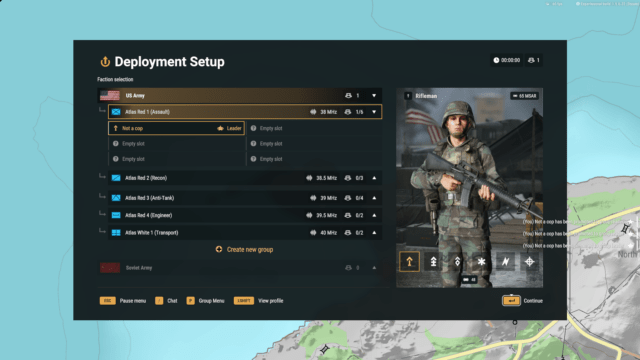
Task: Click the Atlas Red 4 (Engineer) group symbol
Action: click(116, 215)
